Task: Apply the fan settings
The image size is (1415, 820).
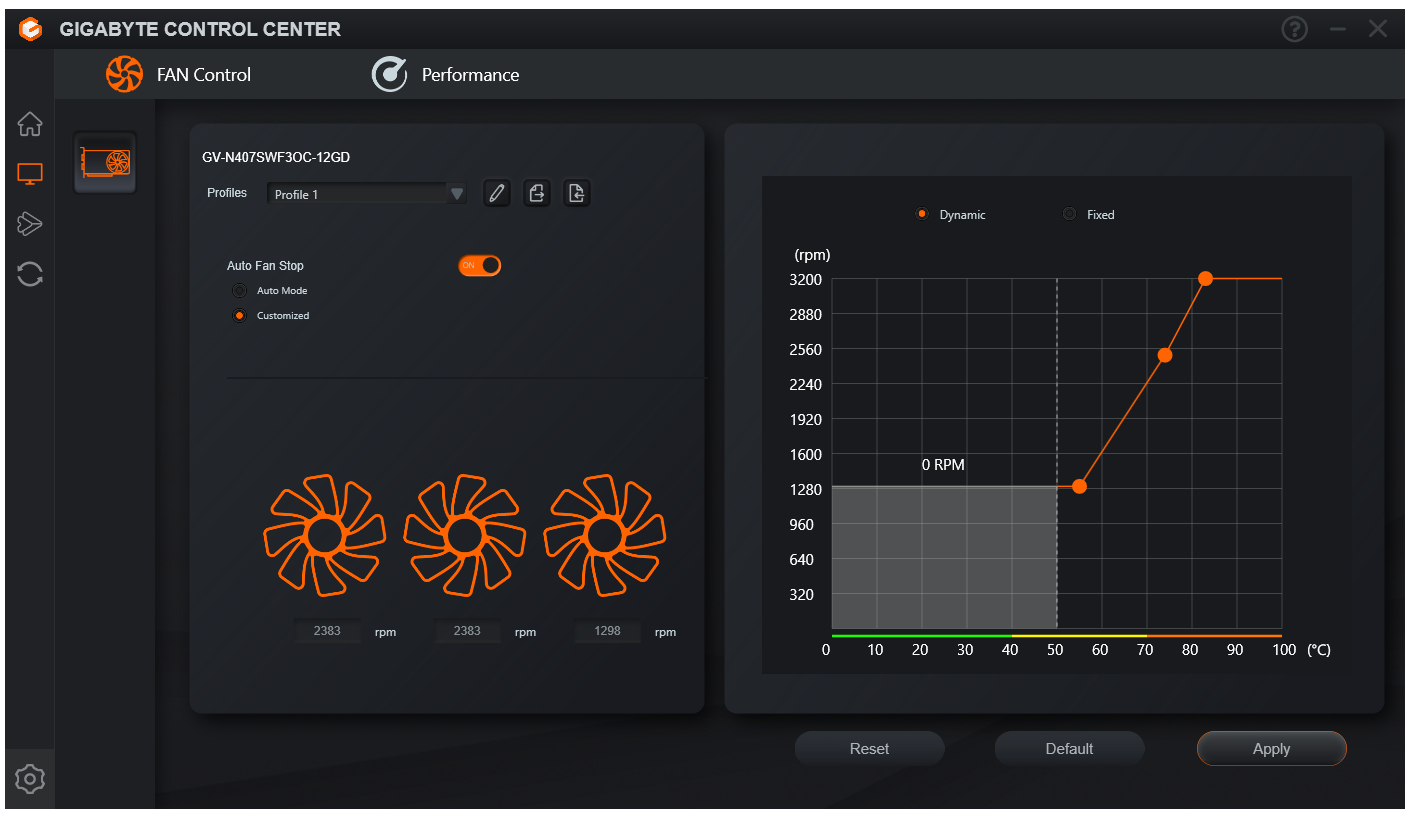Action: [1271, 748]
